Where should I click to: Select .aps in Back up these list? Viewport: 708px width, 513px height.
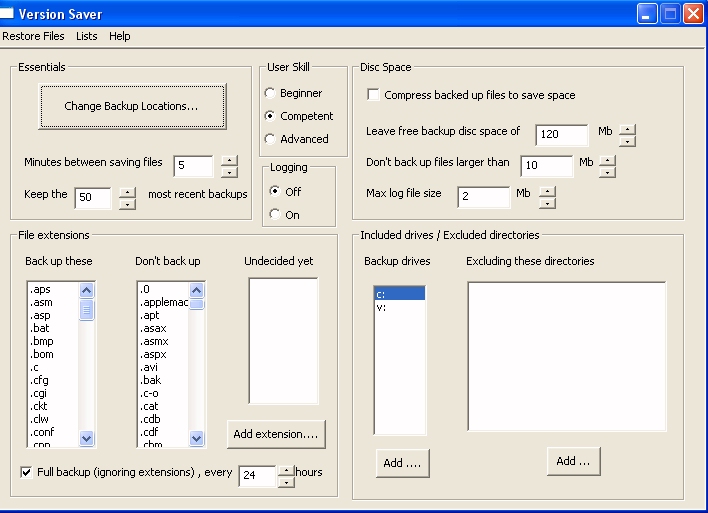coord(53,289)
